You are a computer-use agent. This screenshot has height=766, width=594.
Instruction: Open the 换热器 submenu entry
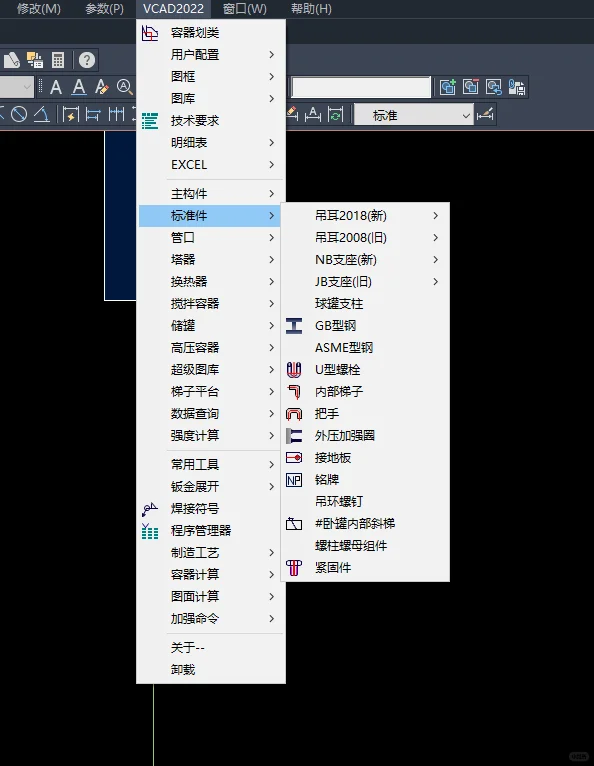click(x=211, y=282)
